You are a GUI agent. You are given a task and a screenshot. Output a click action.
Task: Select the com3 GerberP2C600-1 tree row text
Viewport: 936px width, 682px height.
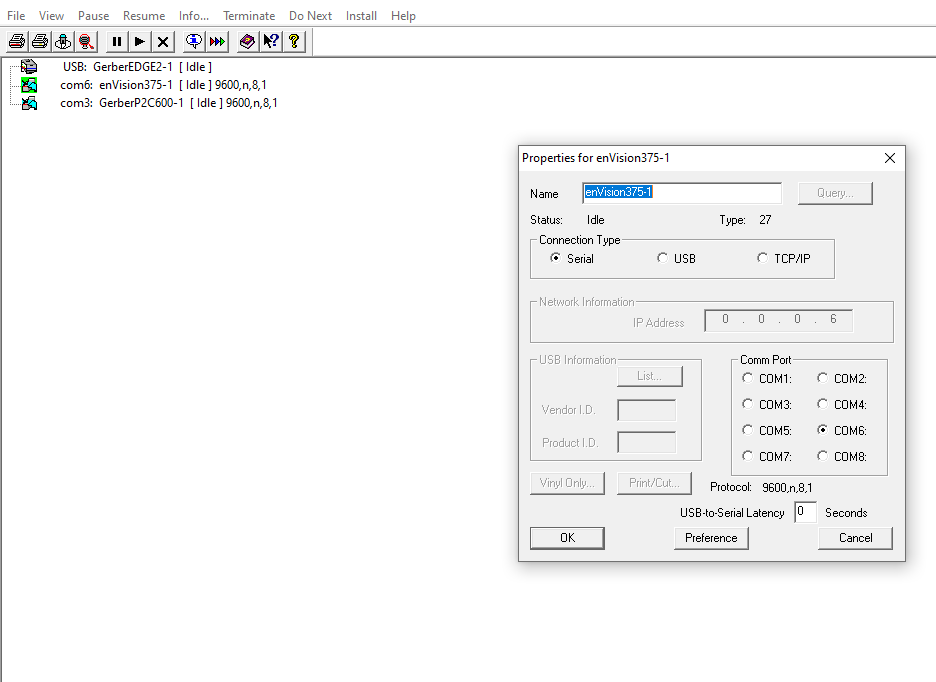point(168,103)
